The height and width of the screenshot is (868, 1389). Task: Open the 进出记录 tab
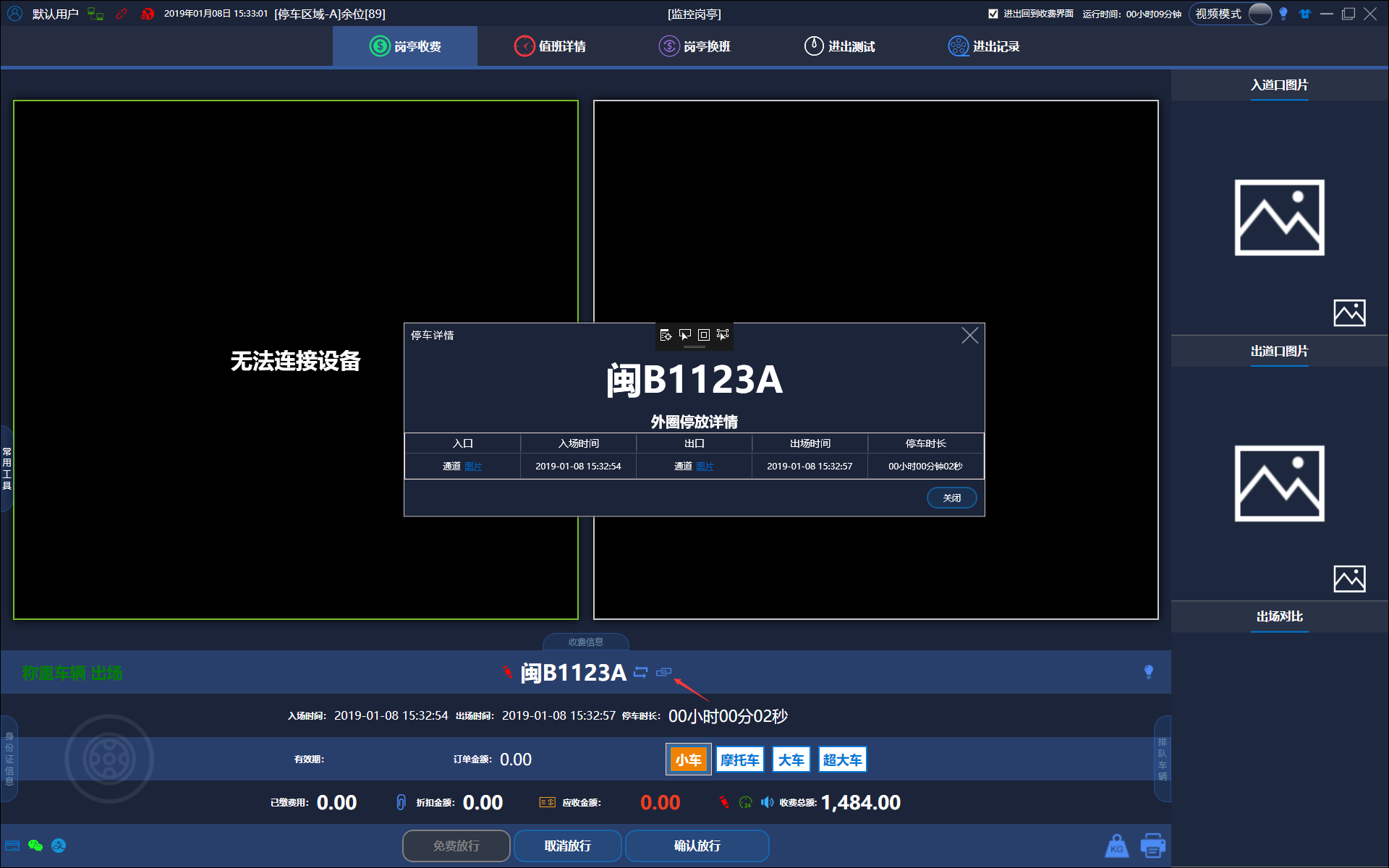click(984, 46)
